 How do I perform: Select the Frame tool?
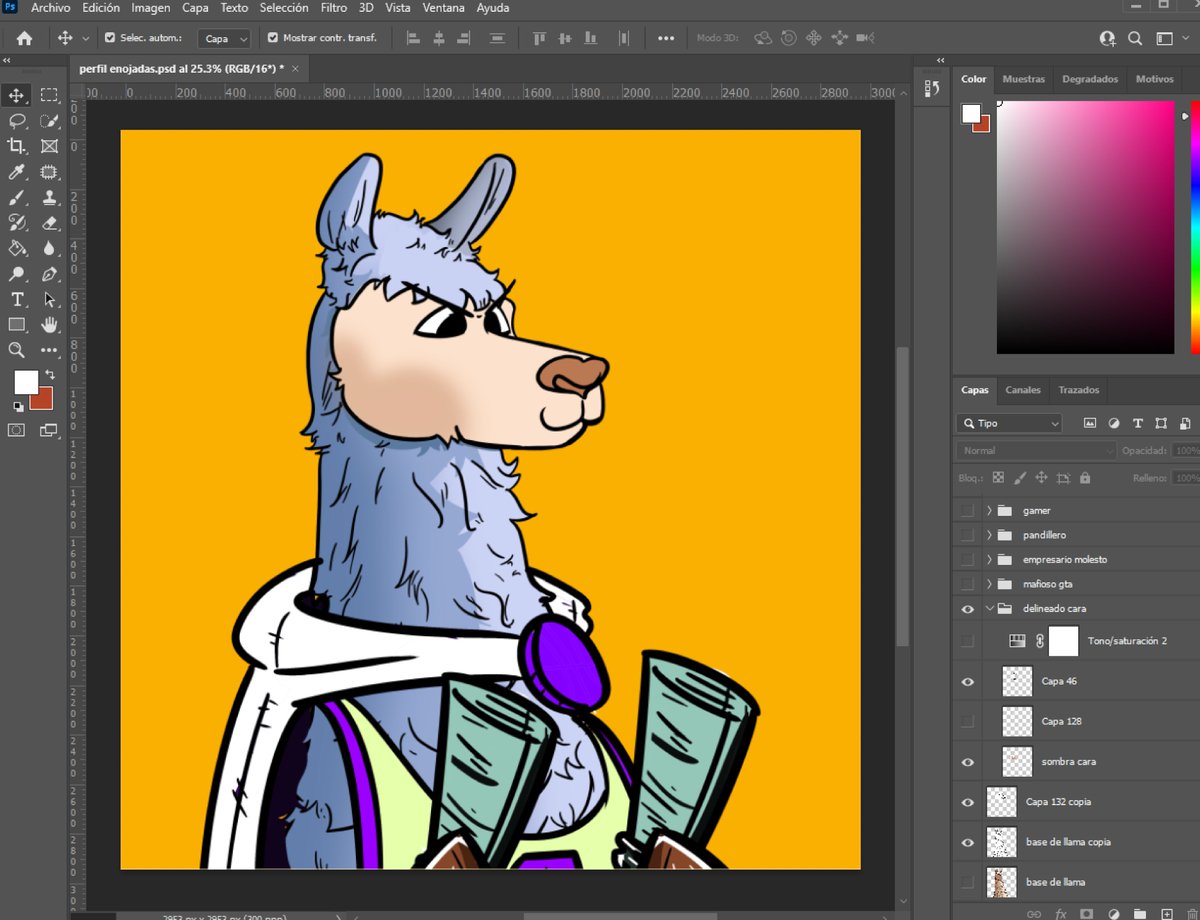[x=49, y=146]
